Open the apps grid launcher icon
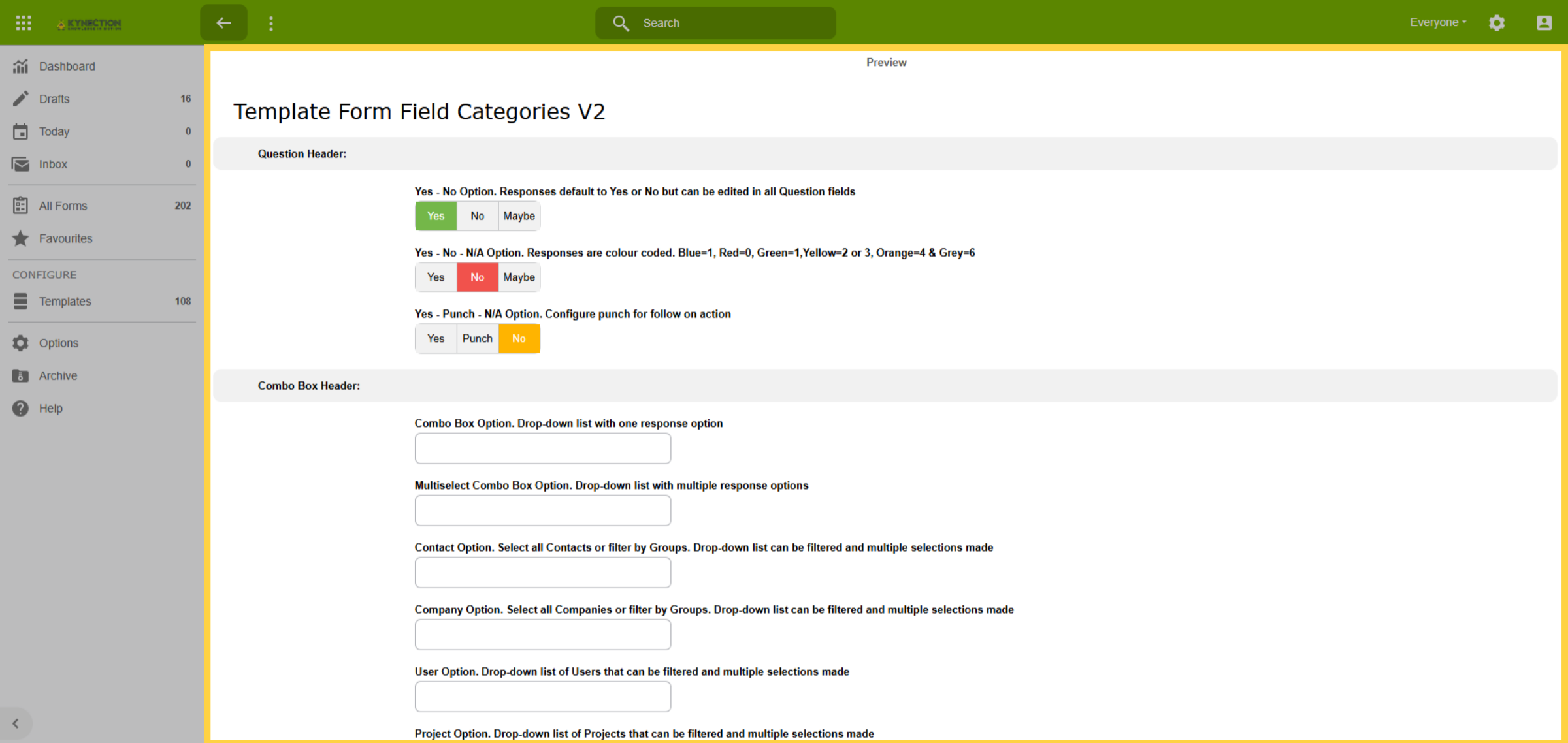 (x=24, y=23)
